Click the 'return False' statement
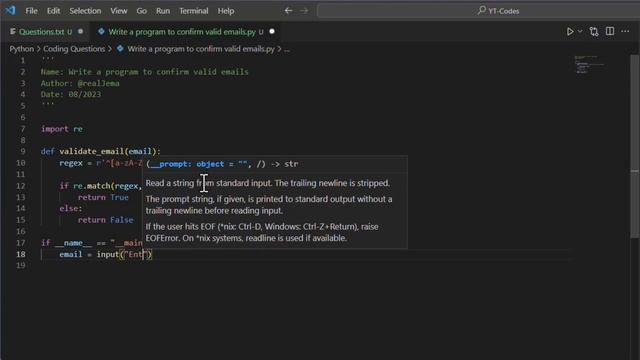The width and height of the screenshot is (640, 360). [x=105, y=220]
